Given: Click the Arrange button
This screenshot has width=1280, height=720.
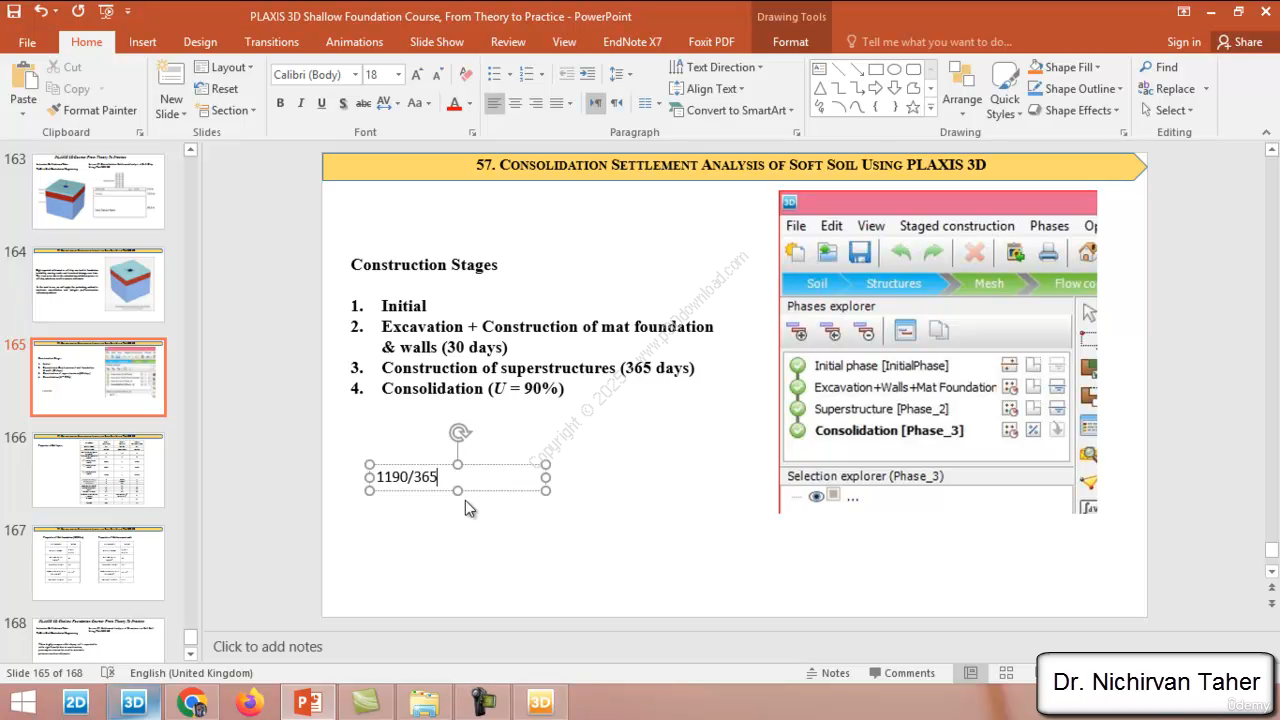Looking at the screenshot, I should tap(962, 89).
